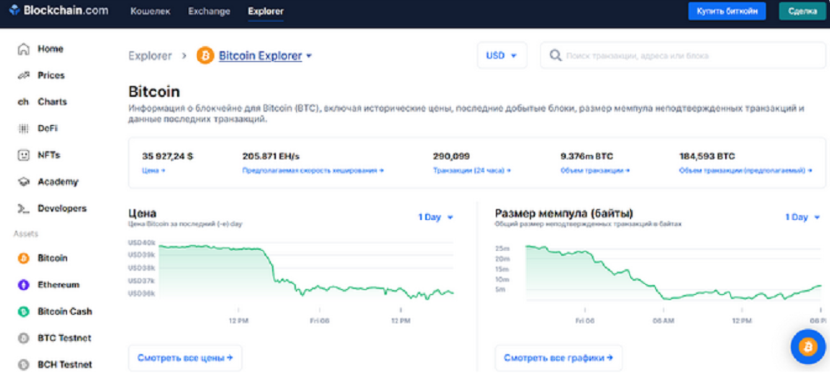Click the DeFi sidebar icon
Image resolution: width=831 pixels, height=384 pixels.
click(x=23, y=129)
